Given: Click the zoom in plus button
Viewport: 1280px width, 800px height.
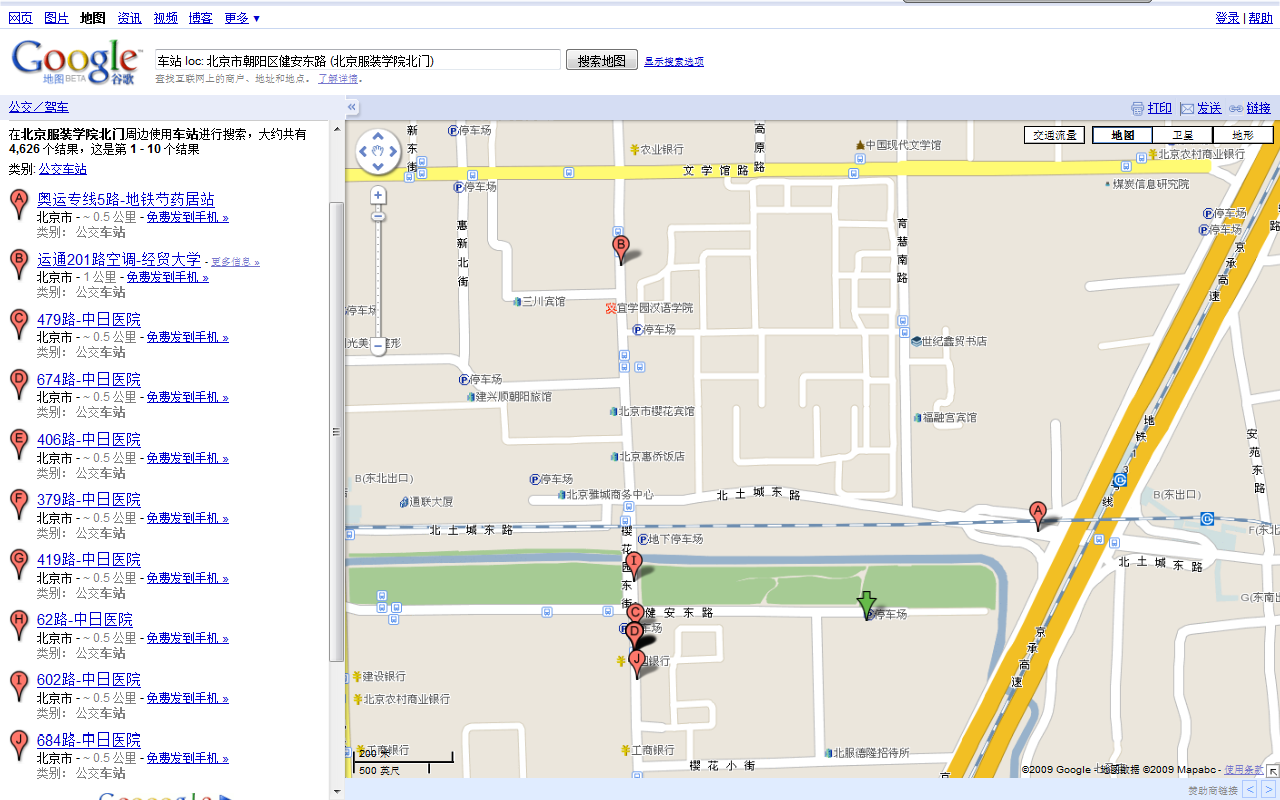Looking at the screenshot, I should (378, 196).
